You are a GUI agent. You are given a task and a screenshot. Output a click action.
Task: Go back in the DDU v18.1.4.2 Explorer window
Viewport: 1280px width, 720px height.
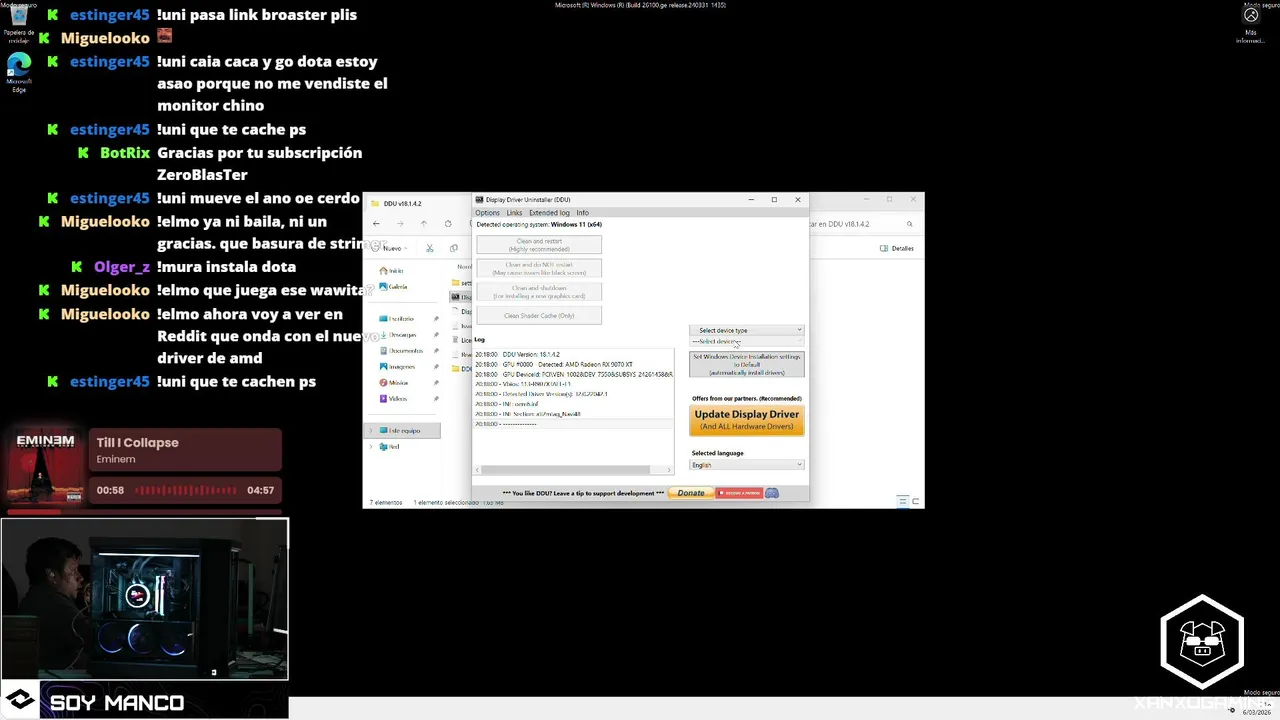pyautogui.click(x=376, y=224)
